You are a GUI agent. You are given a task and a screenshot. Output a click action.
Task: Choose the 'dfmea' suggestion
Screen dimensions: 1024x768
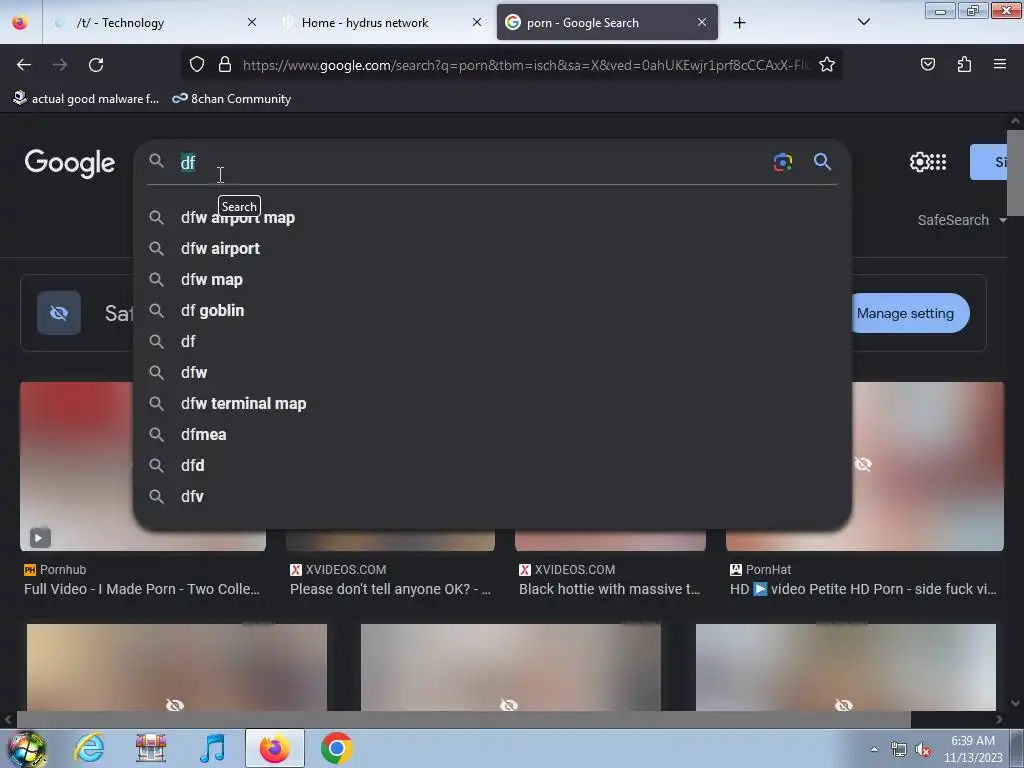492,434
